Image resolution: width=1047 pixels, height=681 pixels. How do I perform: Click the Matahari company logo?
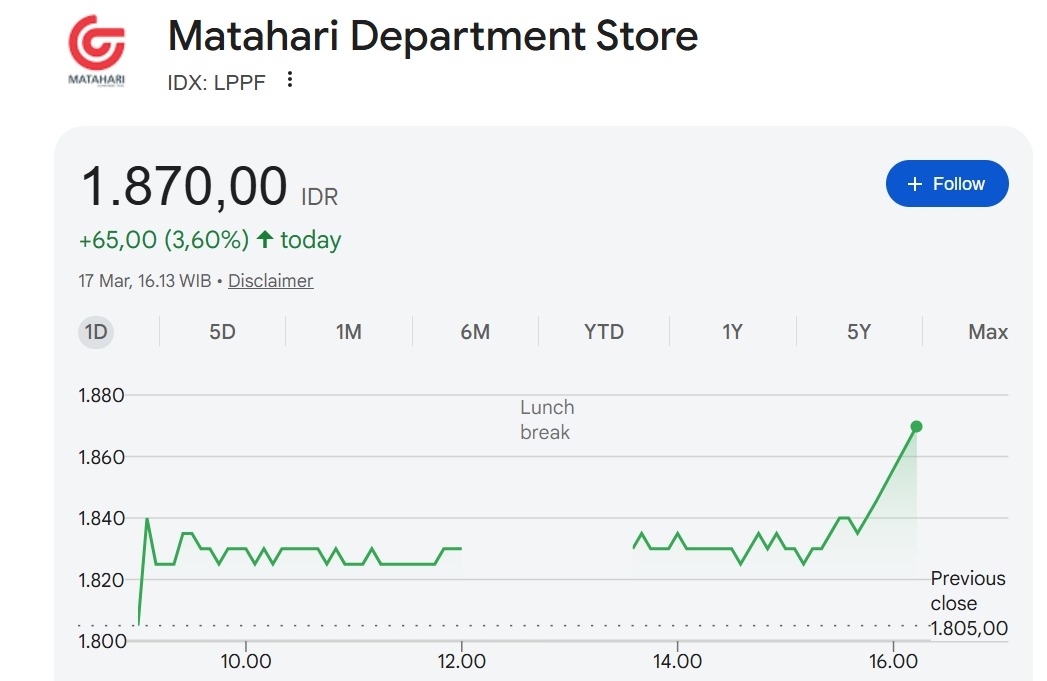[96, 51]
